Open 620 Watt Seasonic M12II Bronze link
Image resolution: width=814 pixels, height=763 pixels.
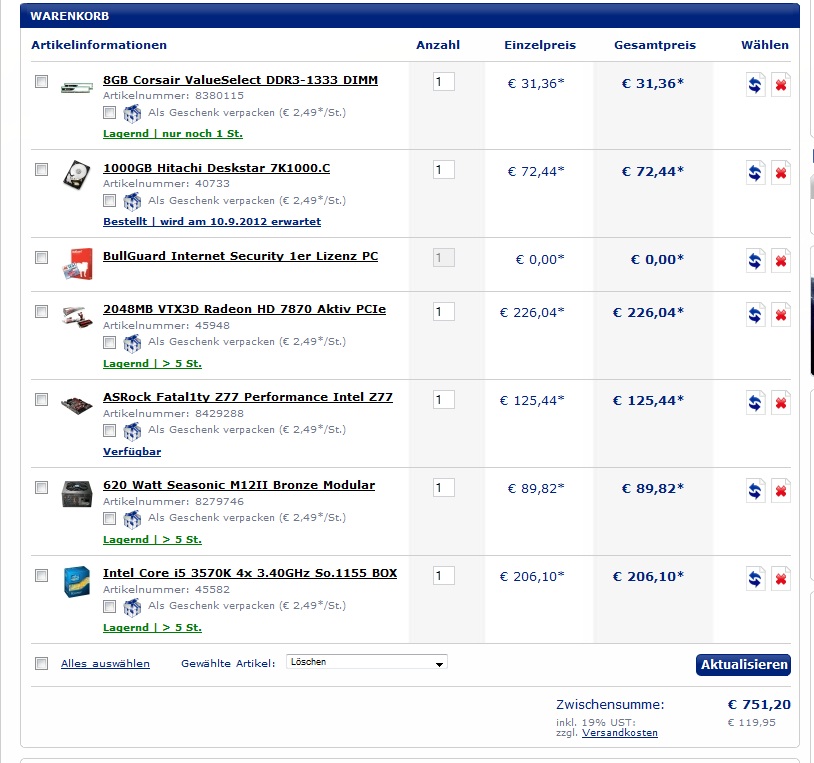[x=239, y=485]
